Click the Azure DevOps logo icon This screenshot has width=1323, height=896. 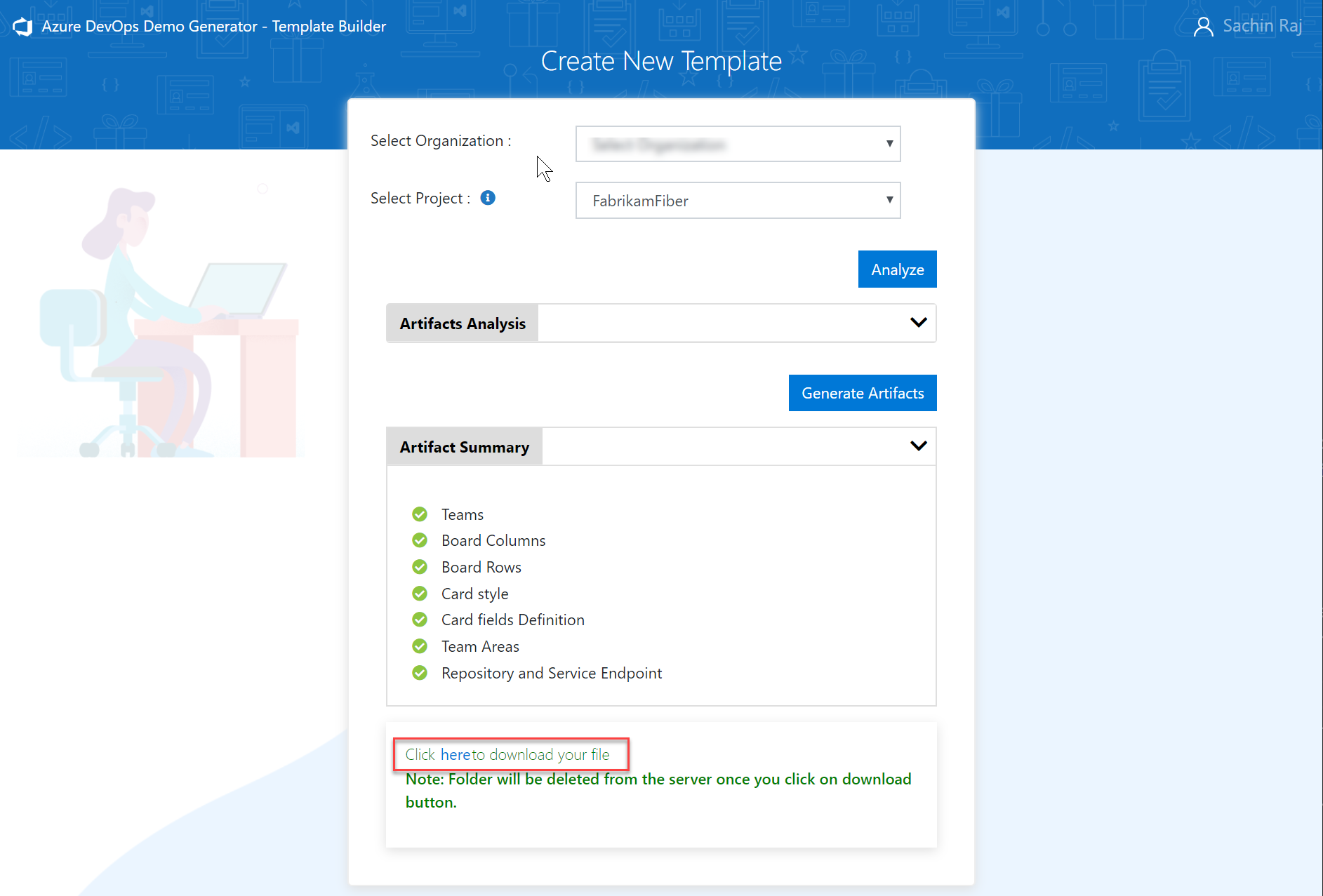tap(22, 27)
